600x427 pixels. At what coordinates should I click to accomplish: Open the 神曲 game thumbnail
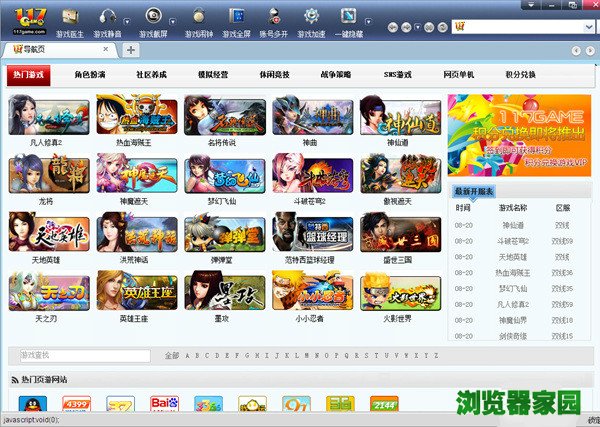(x=313, y=115)
